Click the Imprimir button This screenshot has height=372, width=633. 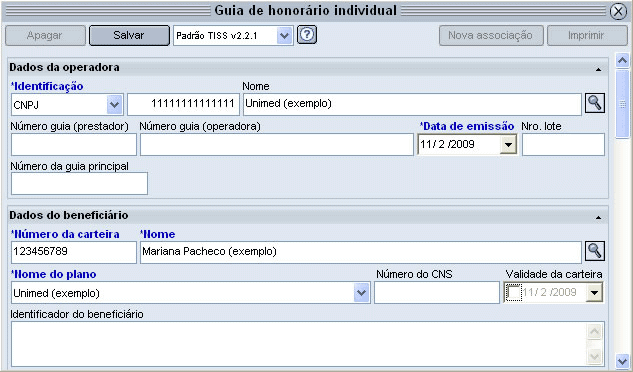click(x=587, y=36)
